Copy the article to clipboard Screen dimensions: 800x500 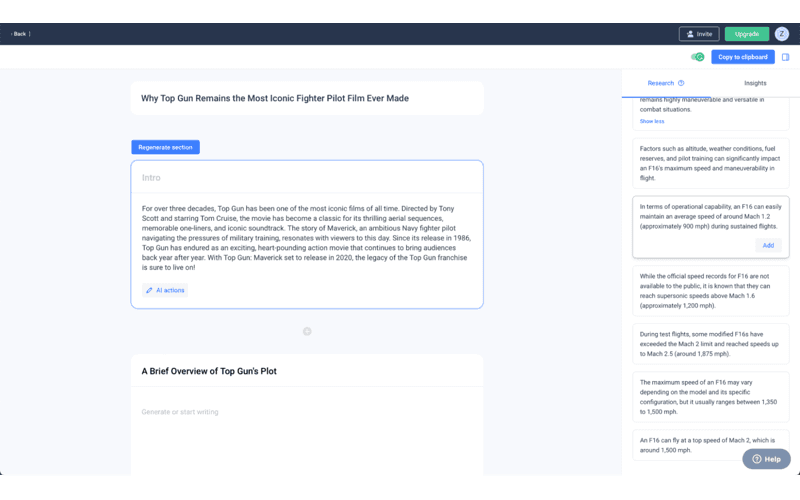(743, 57)
